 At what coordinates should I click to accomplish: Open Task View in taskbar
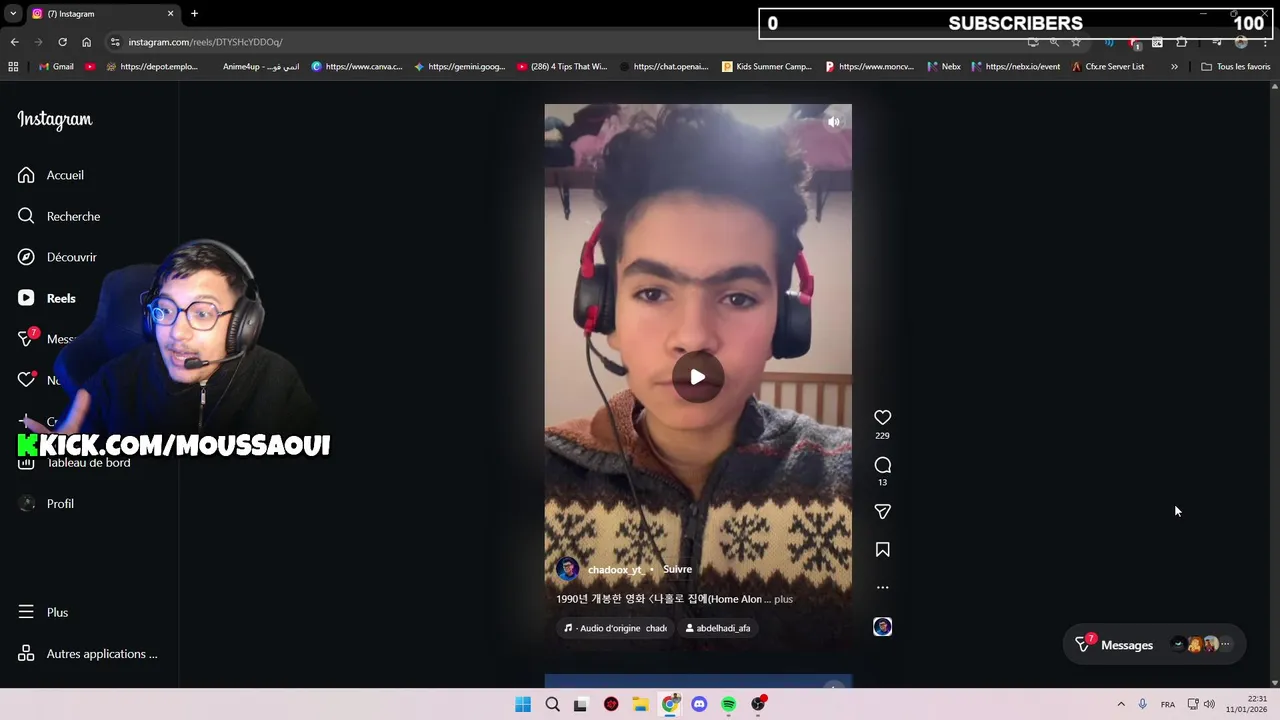point(580,704)
